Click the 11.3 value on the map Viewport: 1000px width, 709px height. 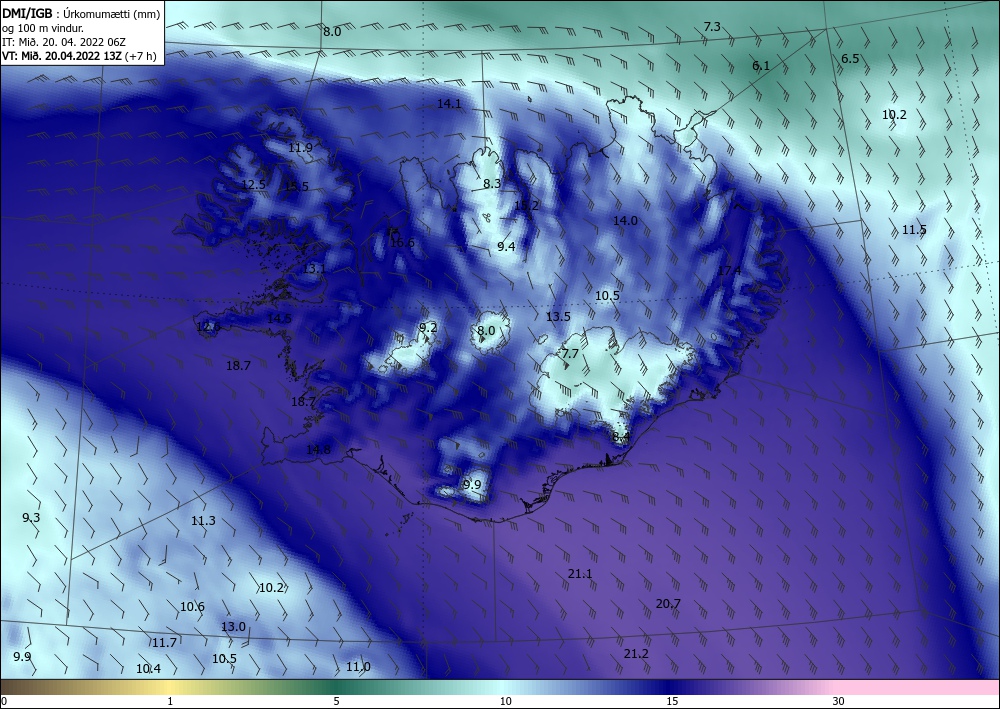point(203,521)
